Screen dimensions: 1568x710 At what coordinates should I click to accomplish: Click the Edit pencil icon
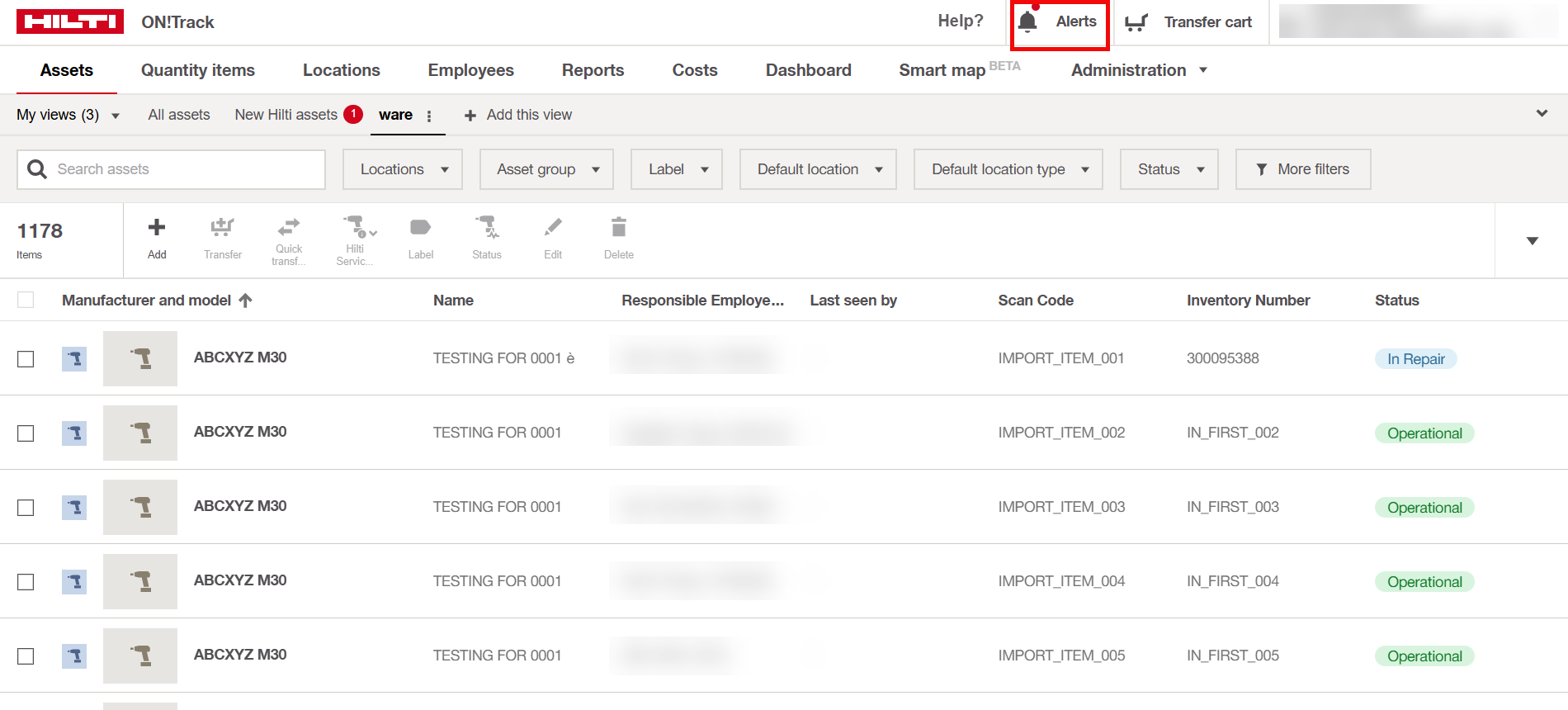[x=553, y=228]
